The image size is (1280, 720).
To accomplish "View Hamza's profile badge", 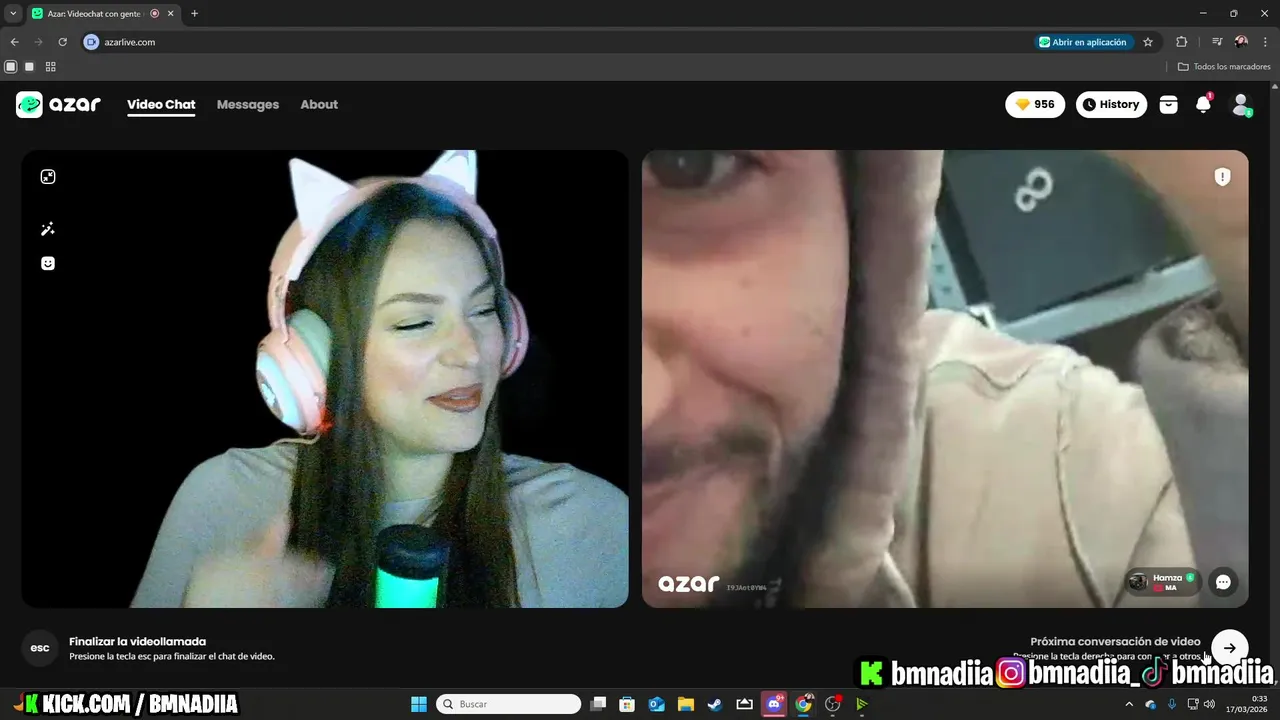I will click(1163, 582).
